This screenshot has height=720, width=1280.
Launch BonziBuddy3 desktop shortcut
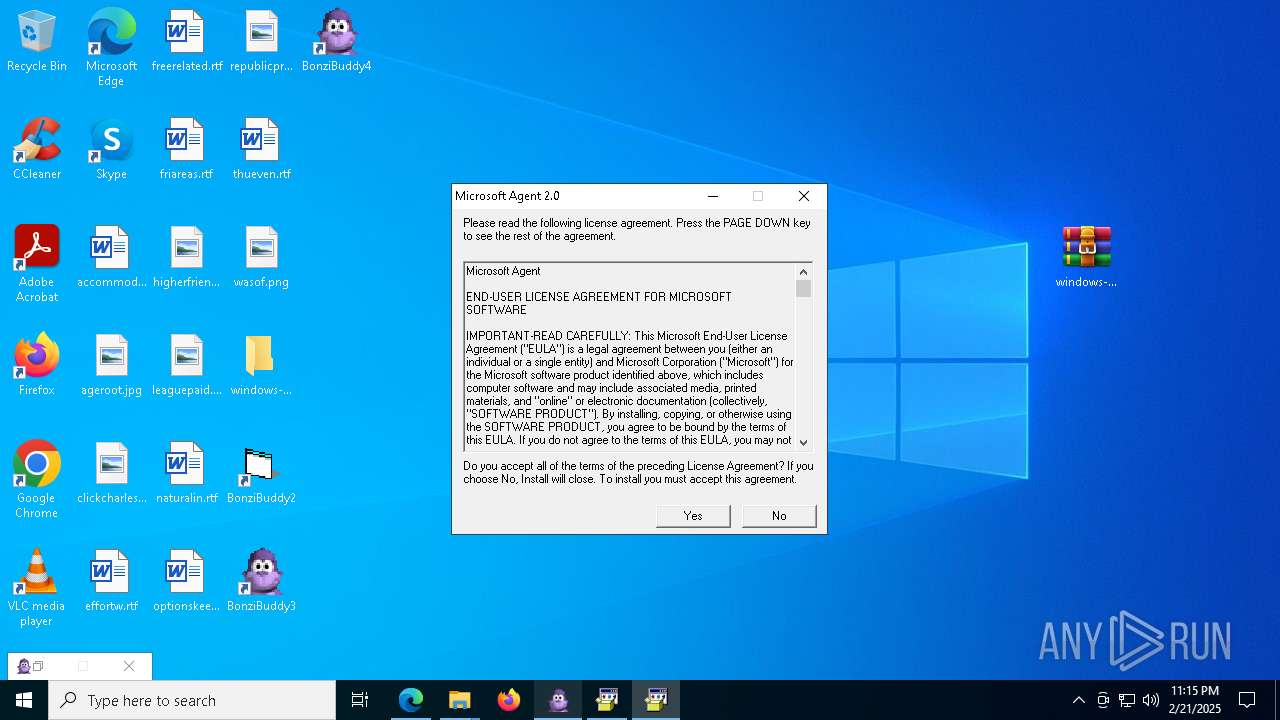click(x=261, y=581)
